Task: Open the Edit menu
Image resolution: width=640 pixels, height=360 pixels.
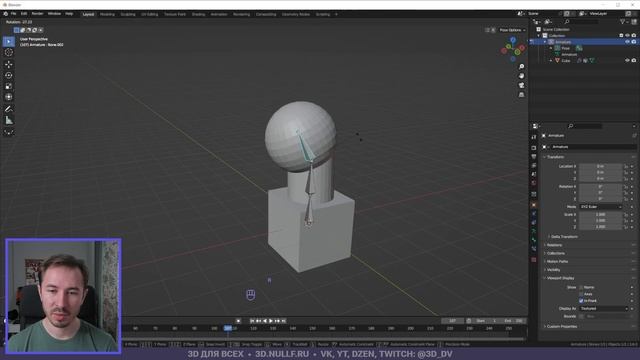Action: click(24, 14)
